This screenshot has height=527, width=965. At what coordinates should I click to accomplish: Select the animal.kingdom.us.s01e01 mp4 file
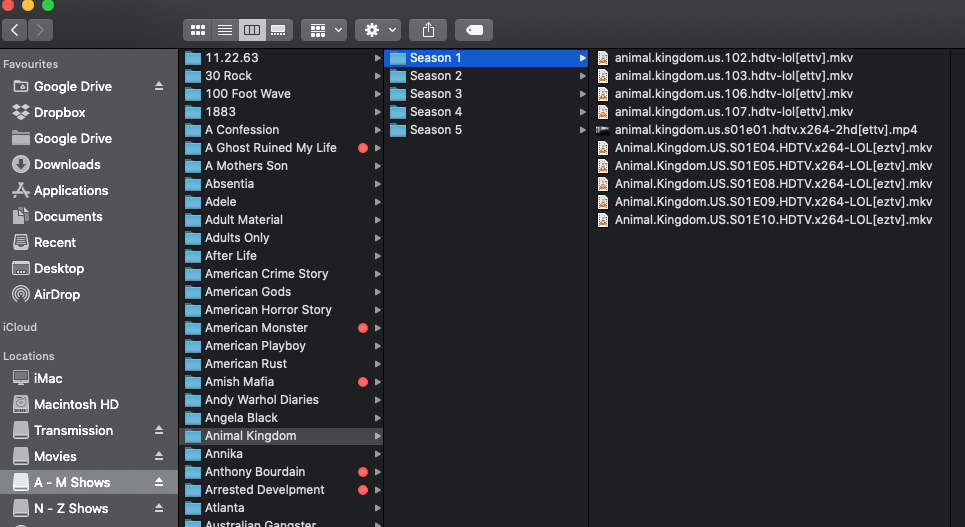tap(765, 130)
